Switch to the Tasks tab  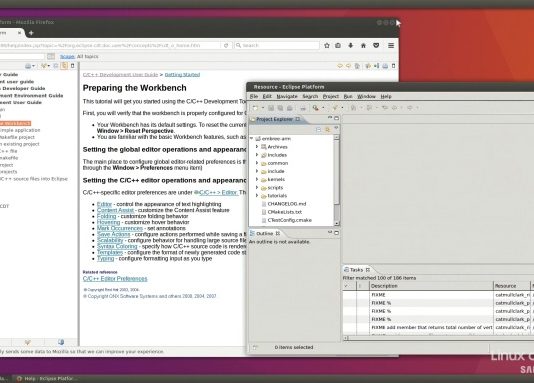[356, 270]
